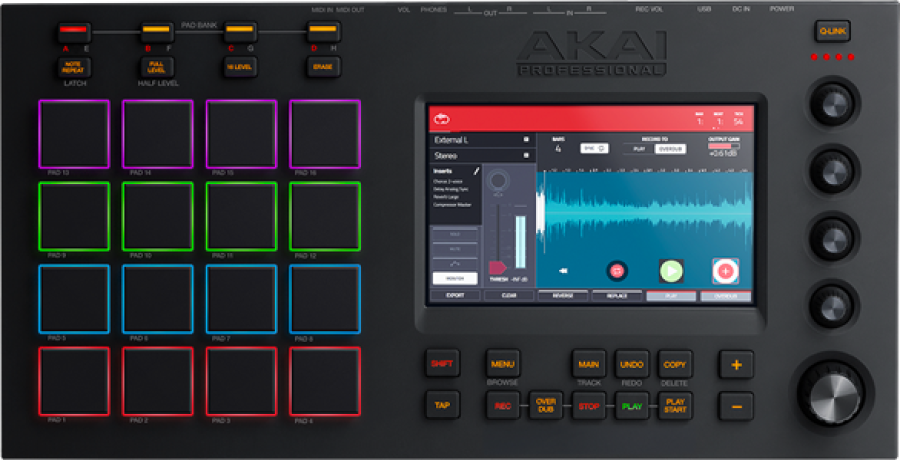Tap the Output Gain level bar
Screen dimensions: 900x460
pyautogui.click(x=724, y=146)
